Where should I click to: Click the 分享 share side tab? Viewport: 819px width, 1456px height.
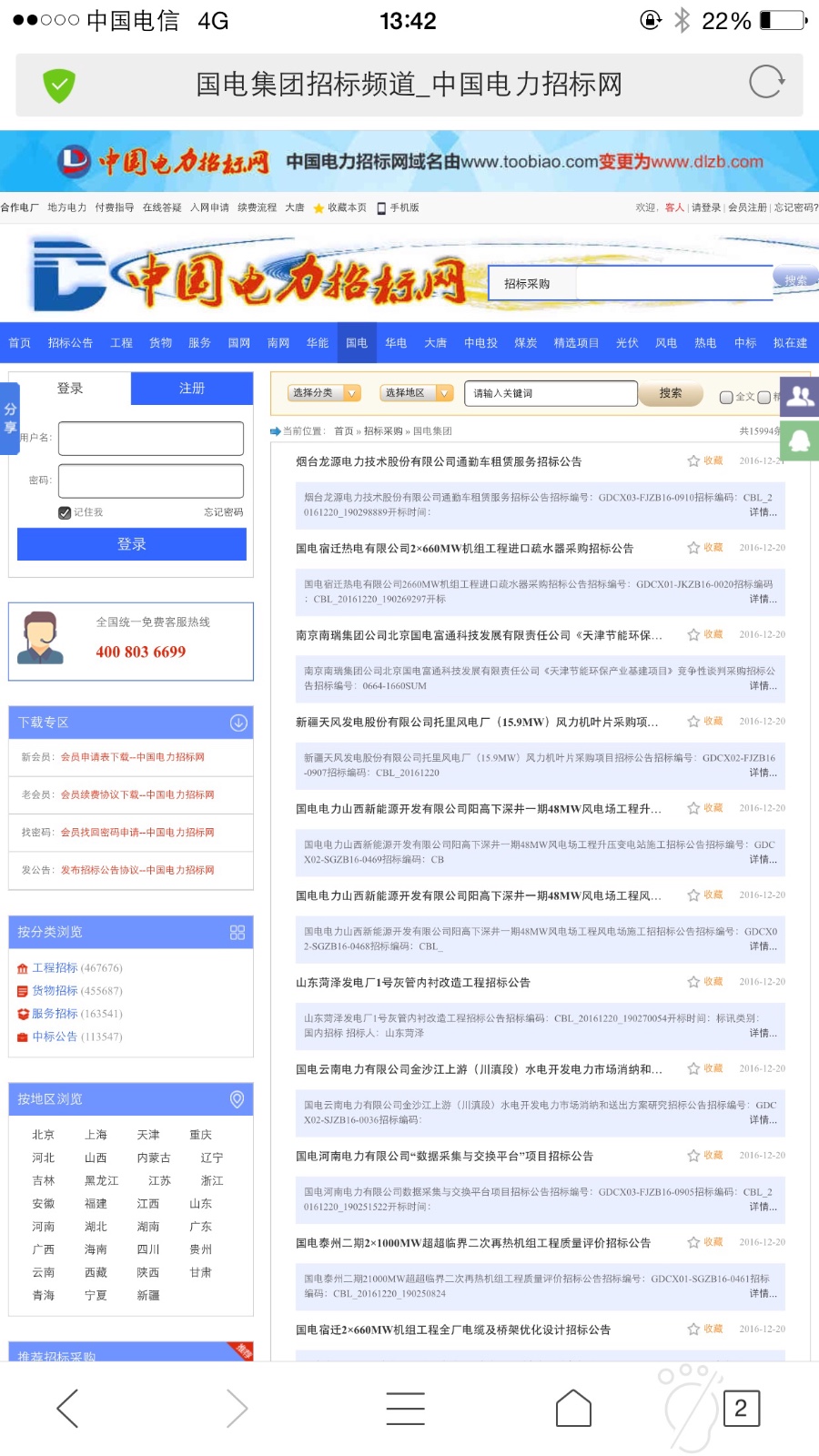tap(10, 418)
